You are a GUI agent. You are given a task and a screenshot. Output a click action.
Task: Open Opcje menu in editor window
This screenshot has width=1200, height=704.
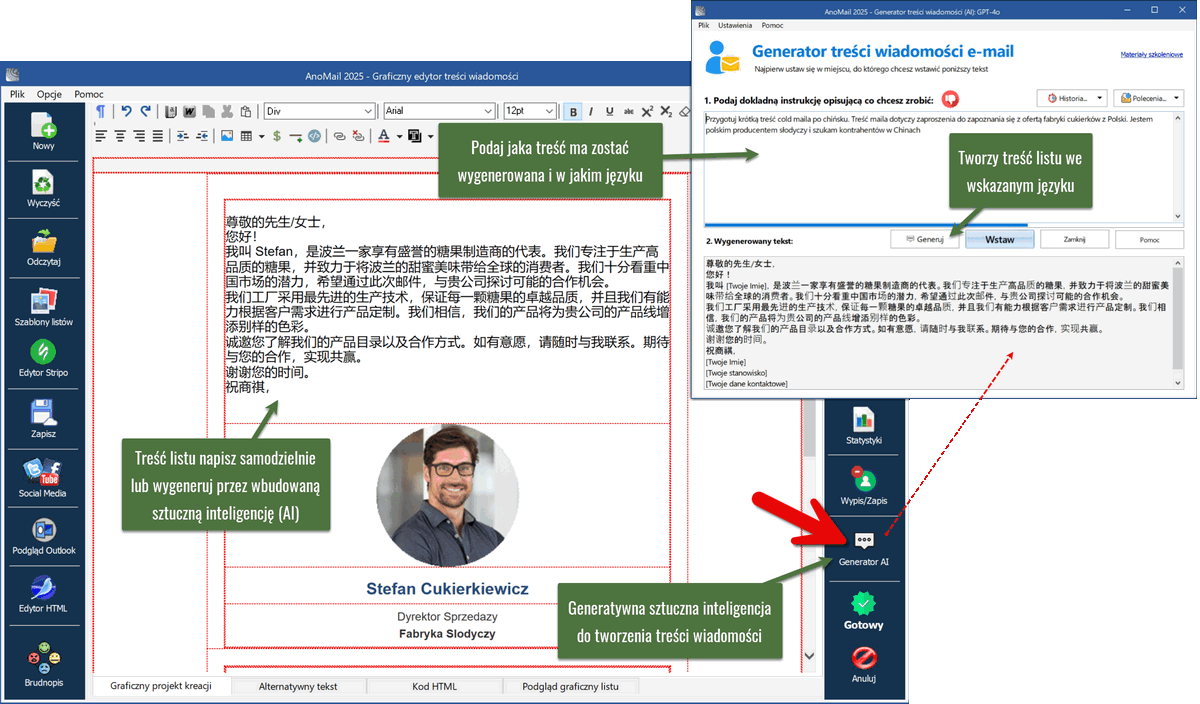pyautogui.click(x=50, y=94)
